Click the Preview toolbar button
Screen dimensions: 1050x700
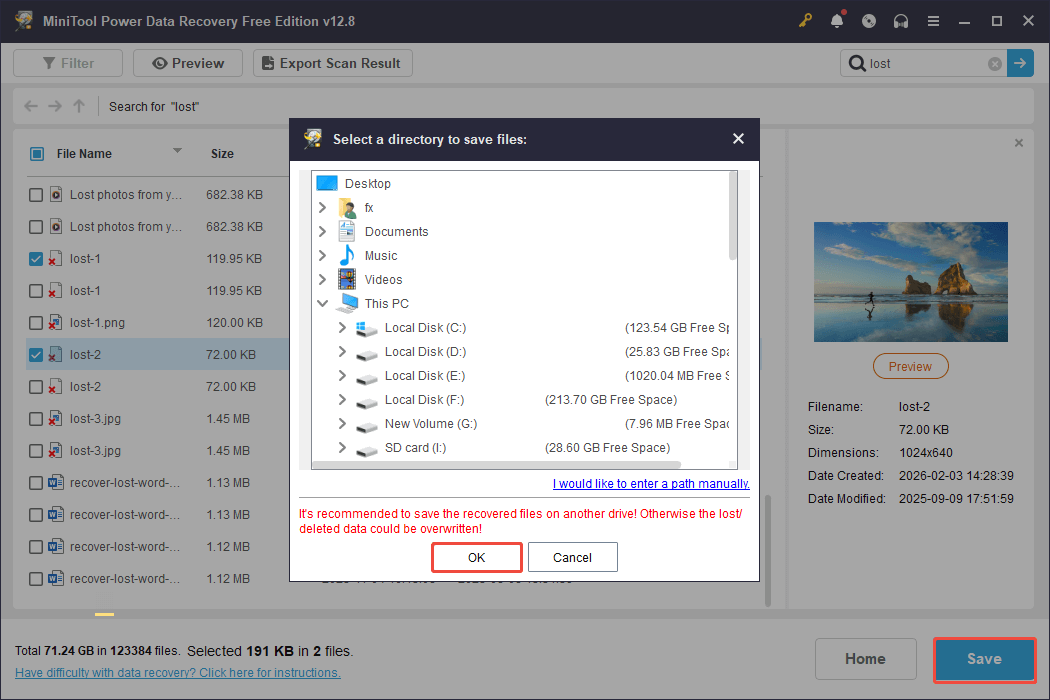[187, 62]
